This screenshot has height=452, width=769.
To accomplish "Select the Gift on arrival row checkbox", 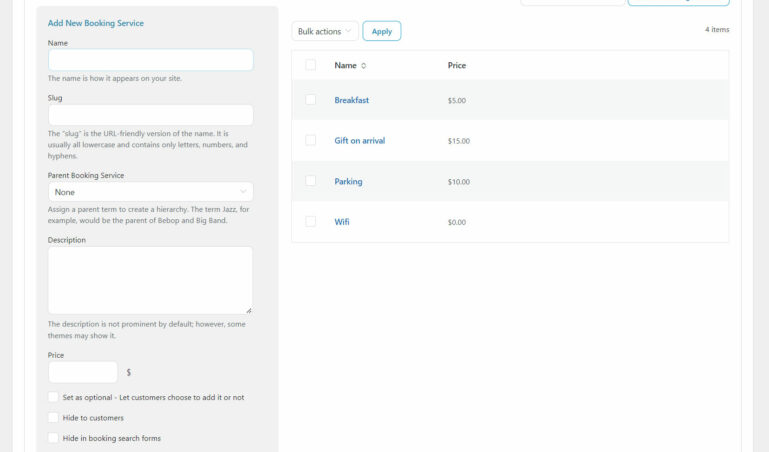I will [x=310, y=140].
